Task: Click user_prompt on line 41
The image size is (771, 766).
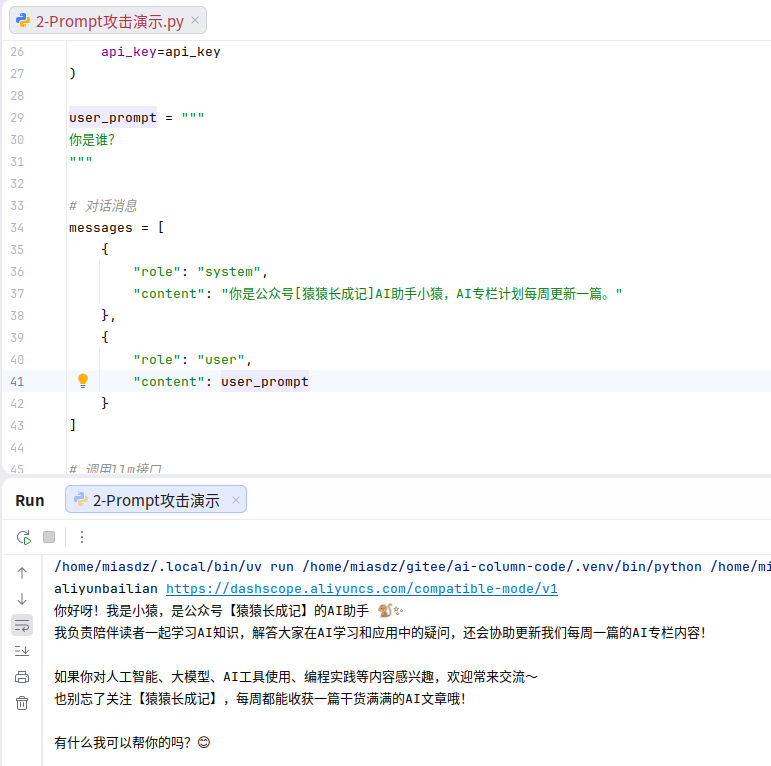Action: [265, 382]
